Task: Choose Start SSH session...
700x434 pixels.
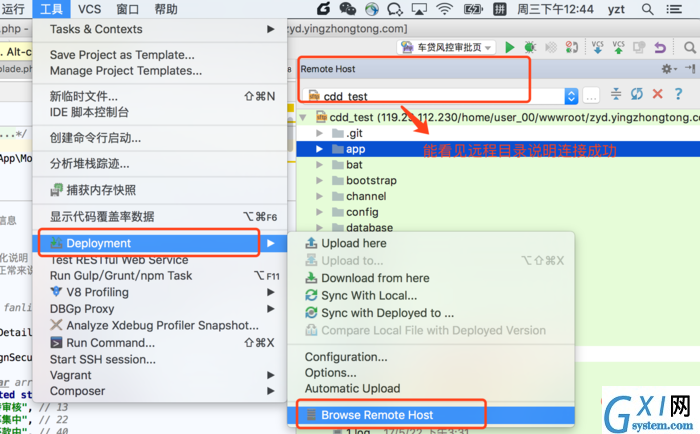Action: [x=160, y=359]
